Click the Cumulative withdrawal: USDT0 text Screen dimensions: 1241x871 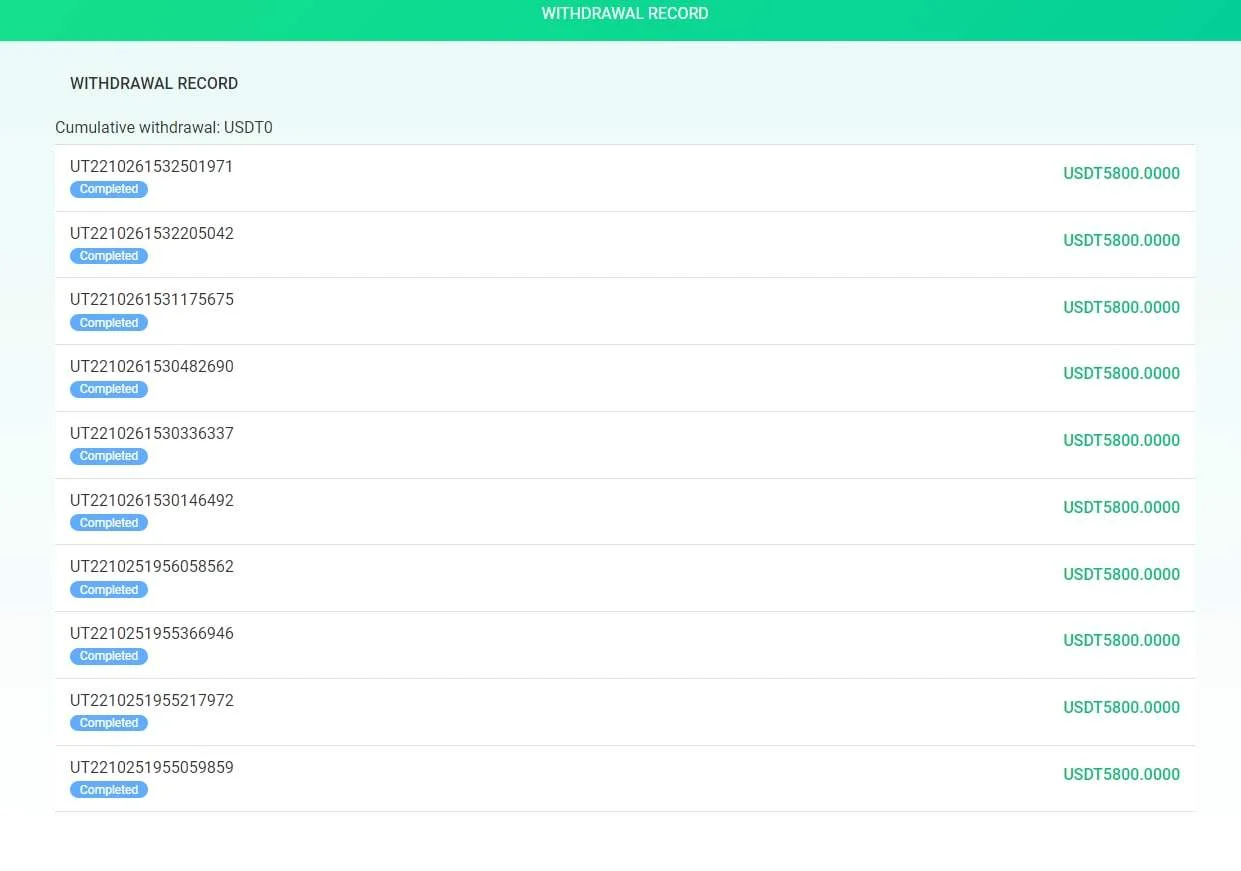point(164,128)
